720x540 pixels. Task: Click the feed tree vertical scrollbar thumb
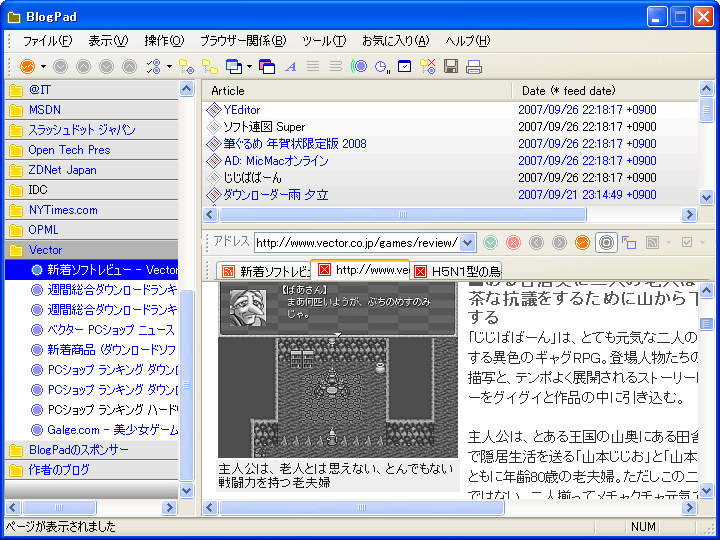(x=186, y=385)
